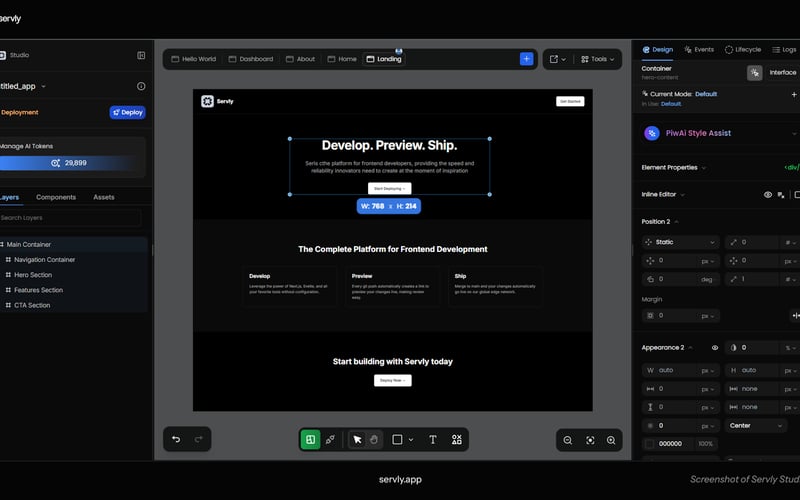Select the hand pan tool
Viewport: 800px width, 500px height.
pos(374,439)
